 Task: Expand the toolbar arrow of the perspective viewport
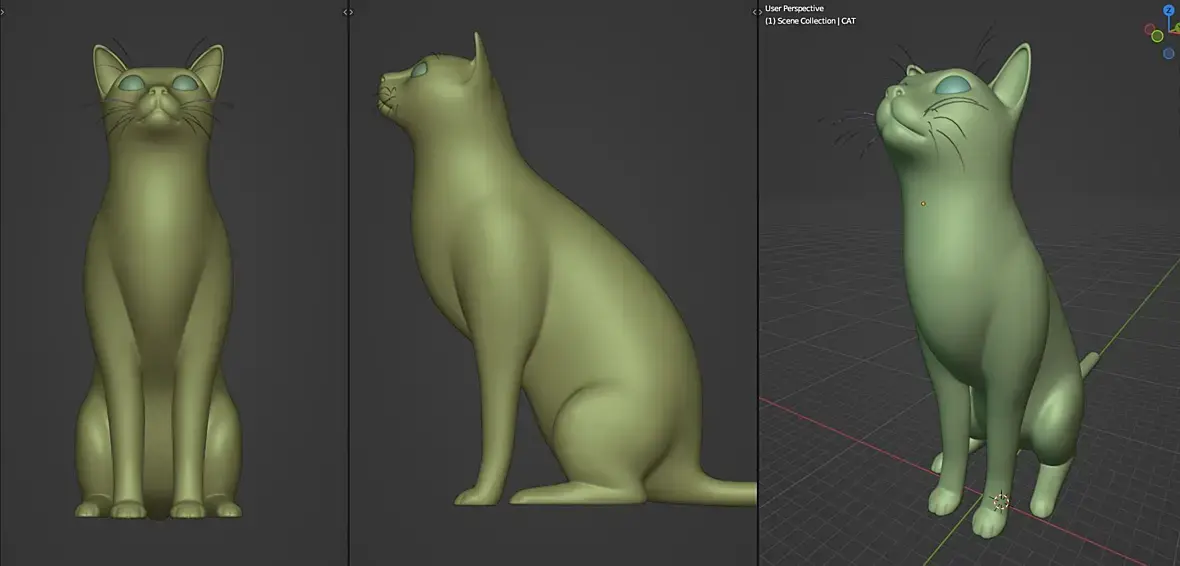(x=760, y=12)
